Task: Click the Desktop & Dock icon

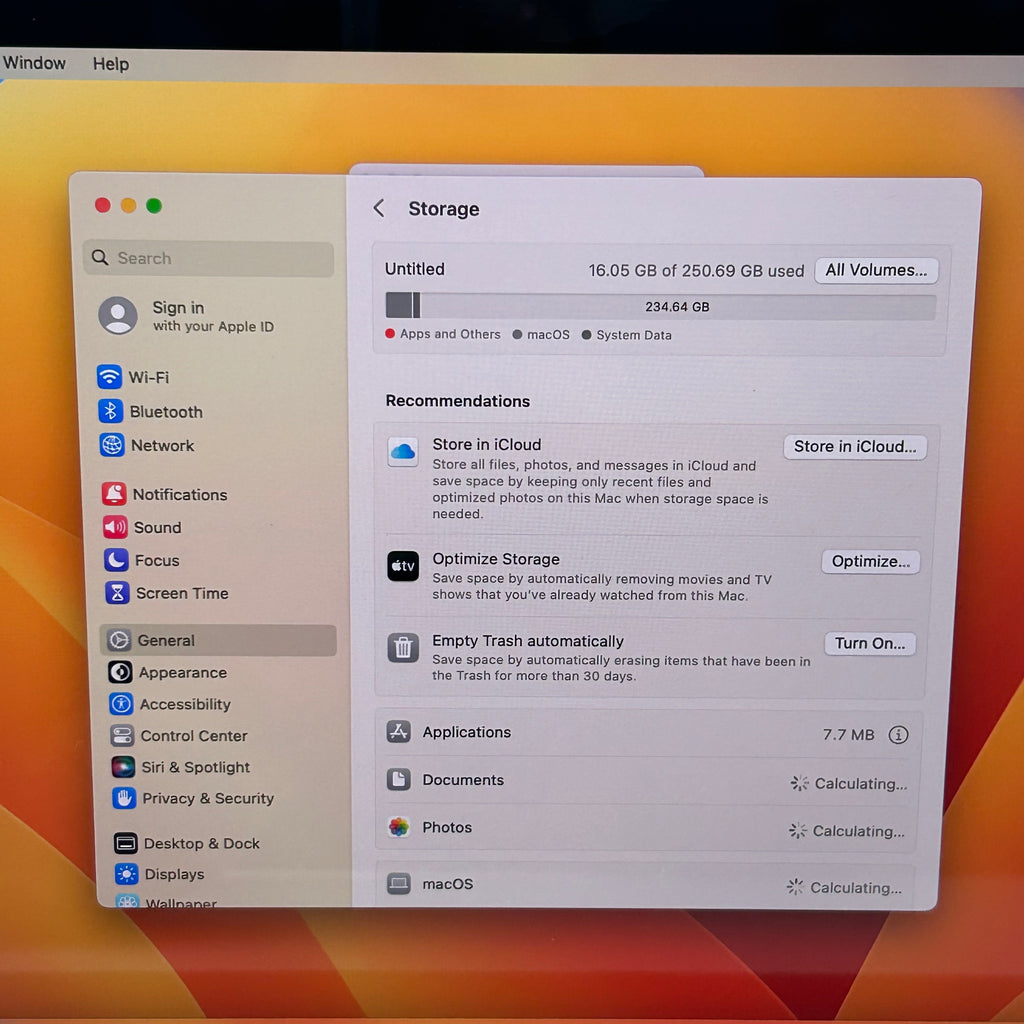Action: pos(125,843)
